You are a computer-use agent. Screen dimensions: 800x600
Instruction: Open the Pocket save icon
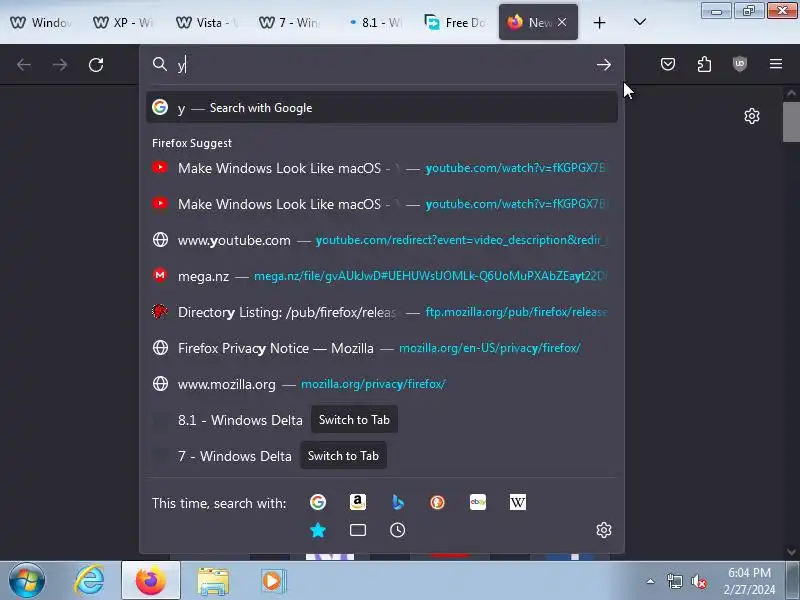click(668, 64)
